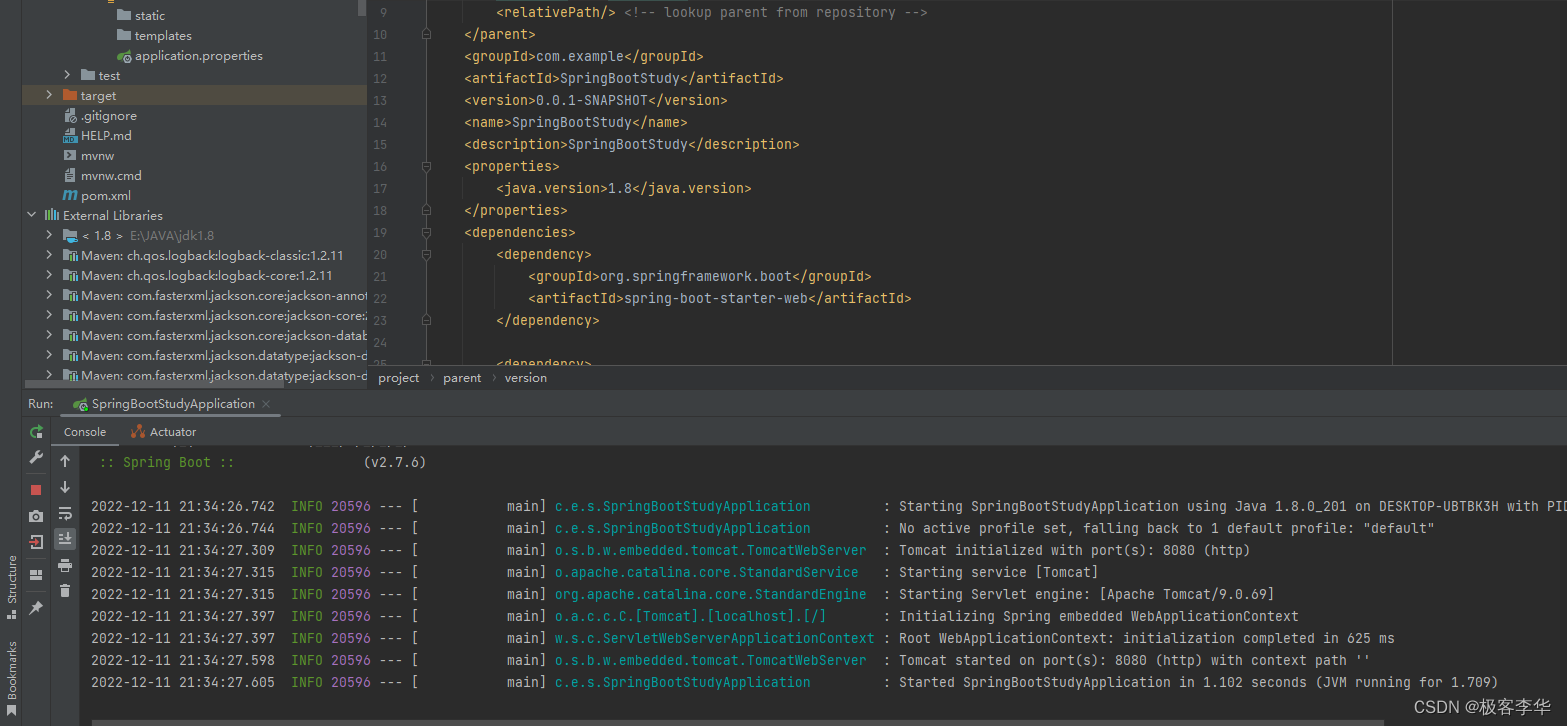The height and width of the screenshot is (726, 1567).
Task: Select the Console tab
Action: pos(85,432)
